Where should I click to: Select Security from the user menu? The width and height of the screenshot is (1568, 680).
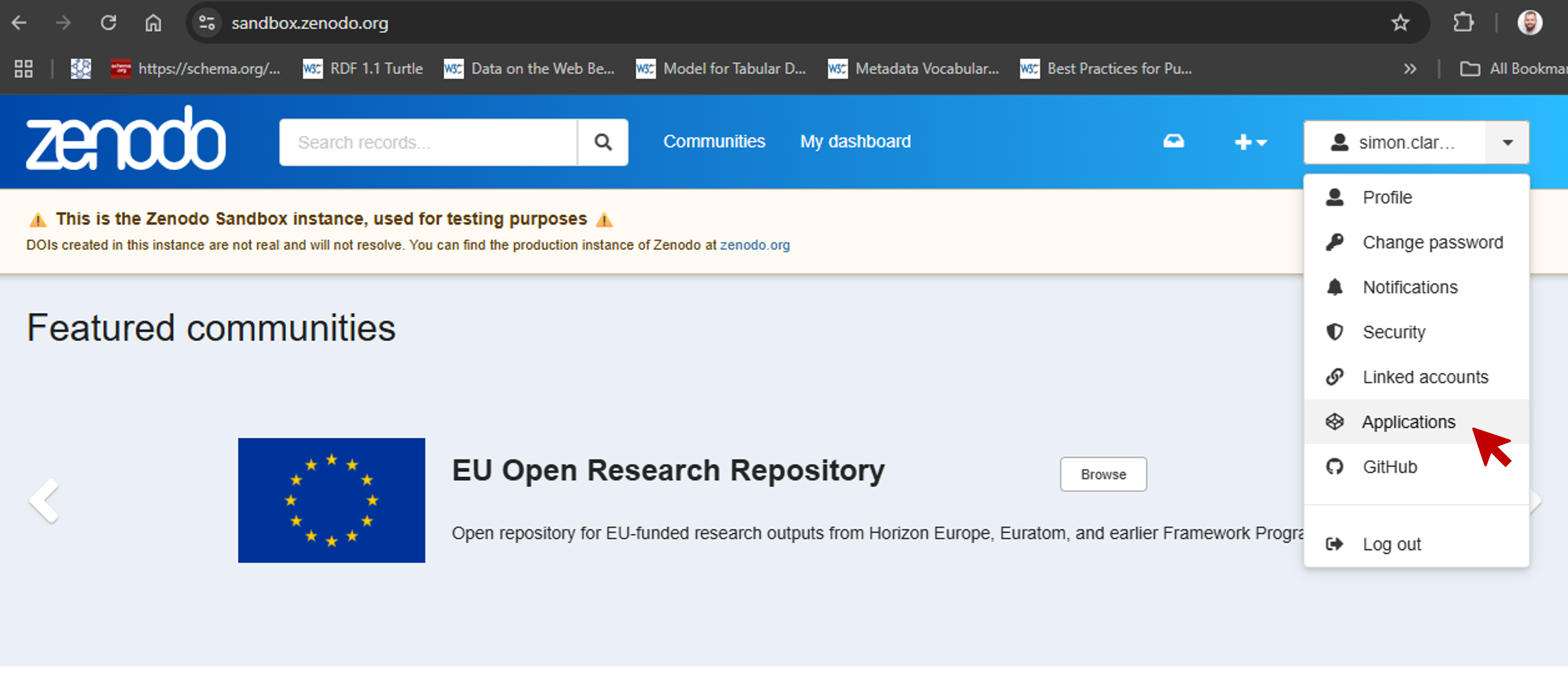pos(1416,333)
